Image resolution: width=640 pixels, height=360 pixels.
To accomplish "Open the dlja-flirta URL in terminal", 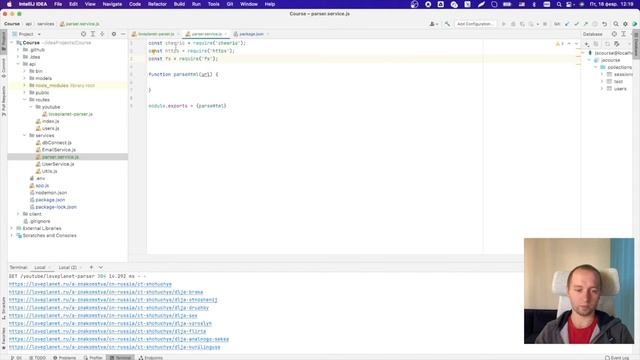I will (x=107, y=331).
